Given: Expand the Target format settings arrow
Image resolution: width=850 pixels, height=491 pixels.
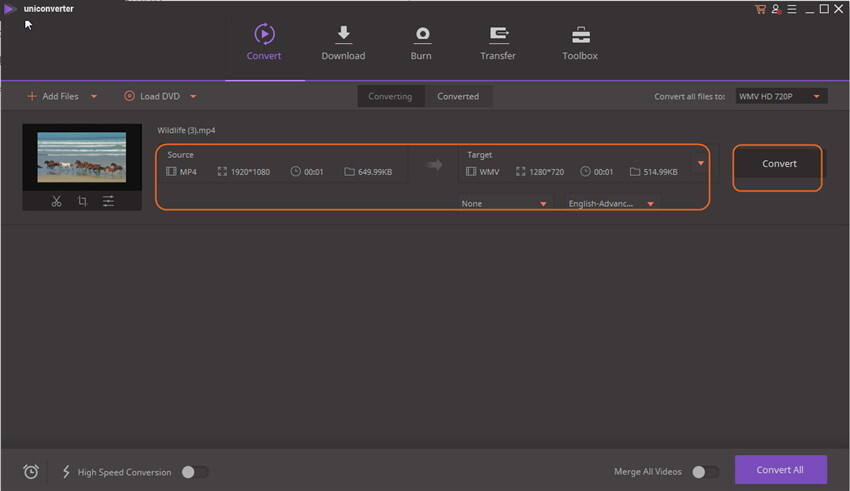Looking at the screenshot, I should click(701, 163).
